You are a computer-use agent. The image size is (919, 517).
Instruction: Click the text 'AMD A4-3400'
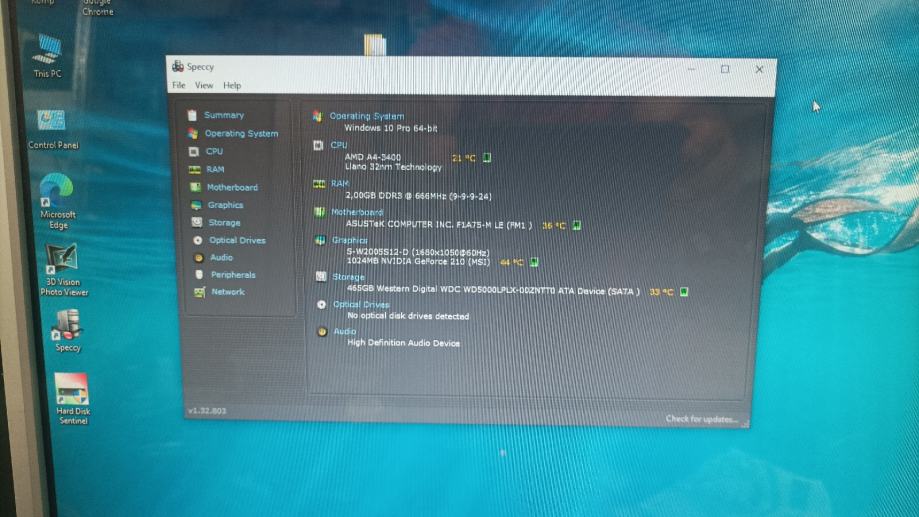point(373,157)
